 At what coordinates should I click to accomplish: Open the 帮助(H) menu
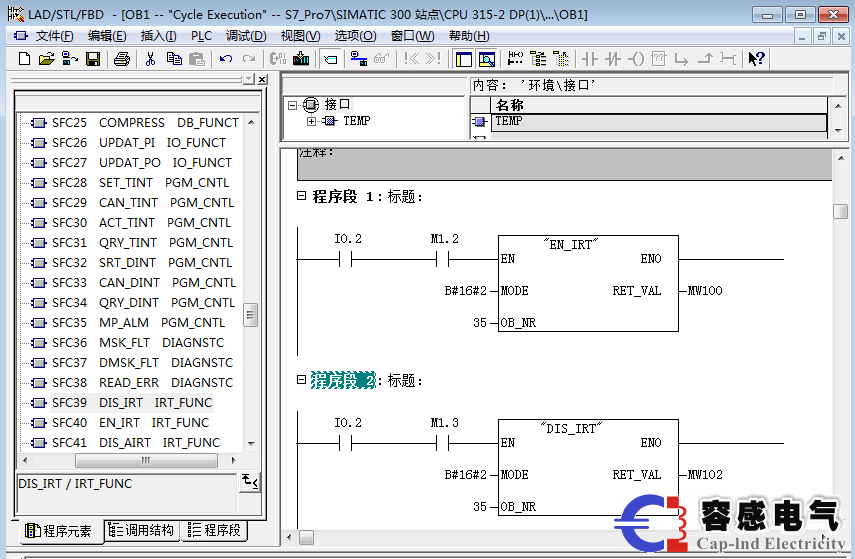click(x=469, y=36)
